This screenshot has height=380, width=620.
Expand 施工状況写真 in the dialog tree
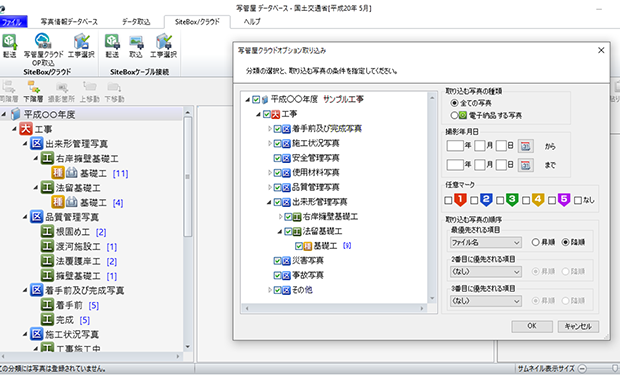pyautogui.click(x=270, y=144)
